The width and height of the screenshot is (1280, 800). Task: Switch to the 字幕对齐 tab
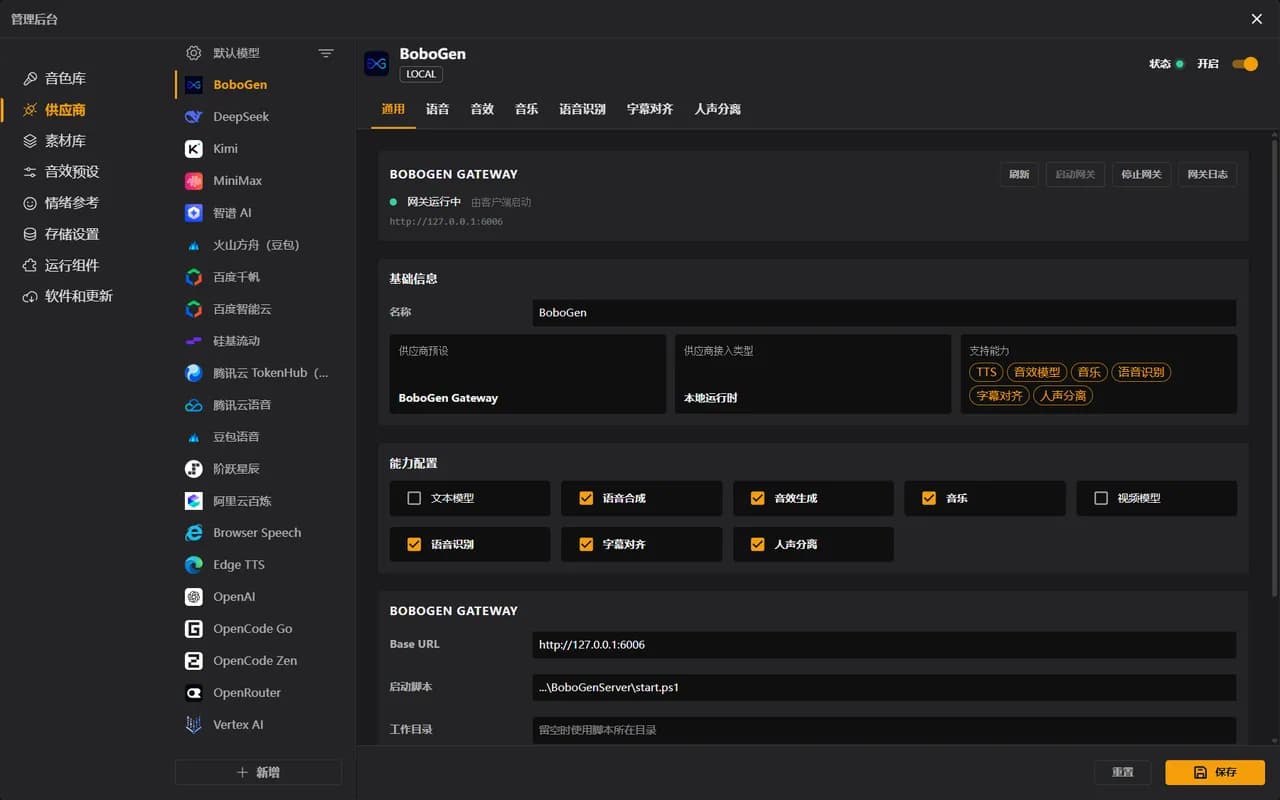point(650,109)
